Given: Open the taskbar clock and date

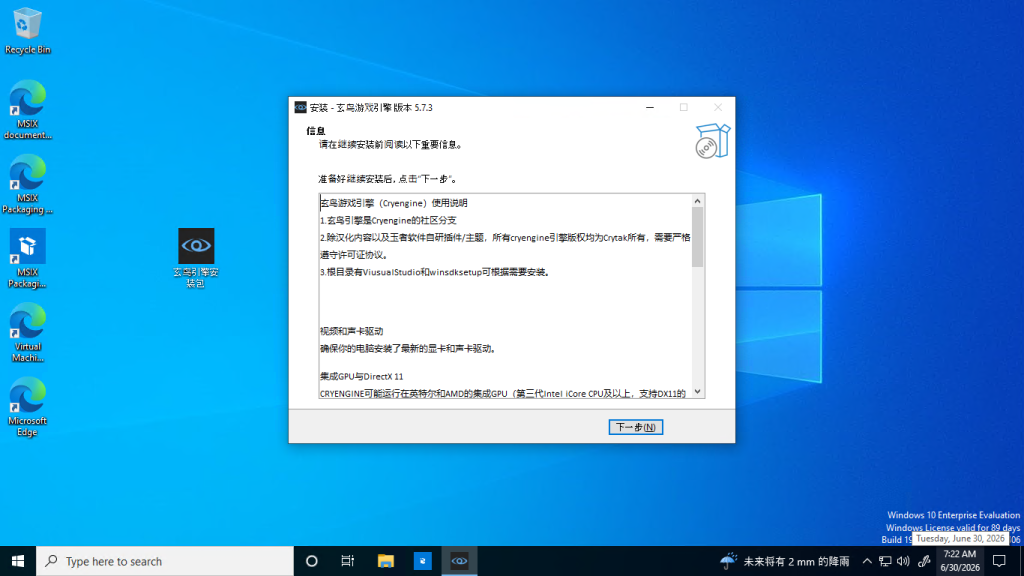Looking at the screenshot, I should tap(960, 561).
